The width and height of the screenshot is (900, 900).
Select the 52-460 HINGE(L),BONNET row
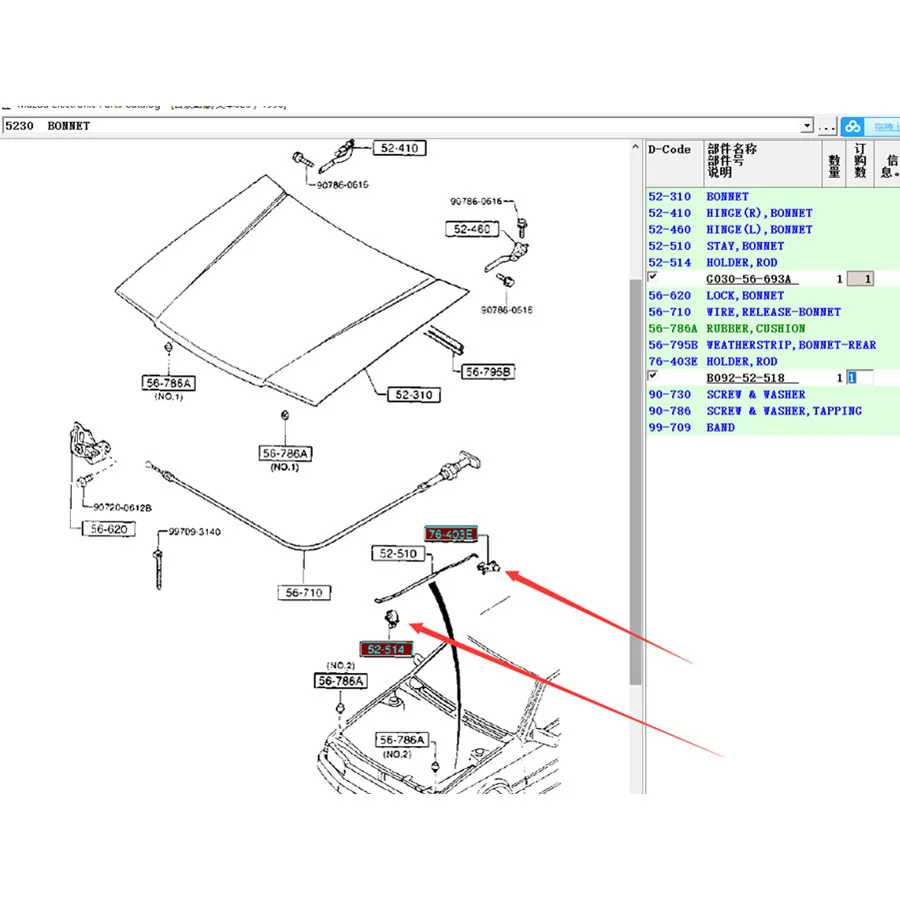(773, 230)
